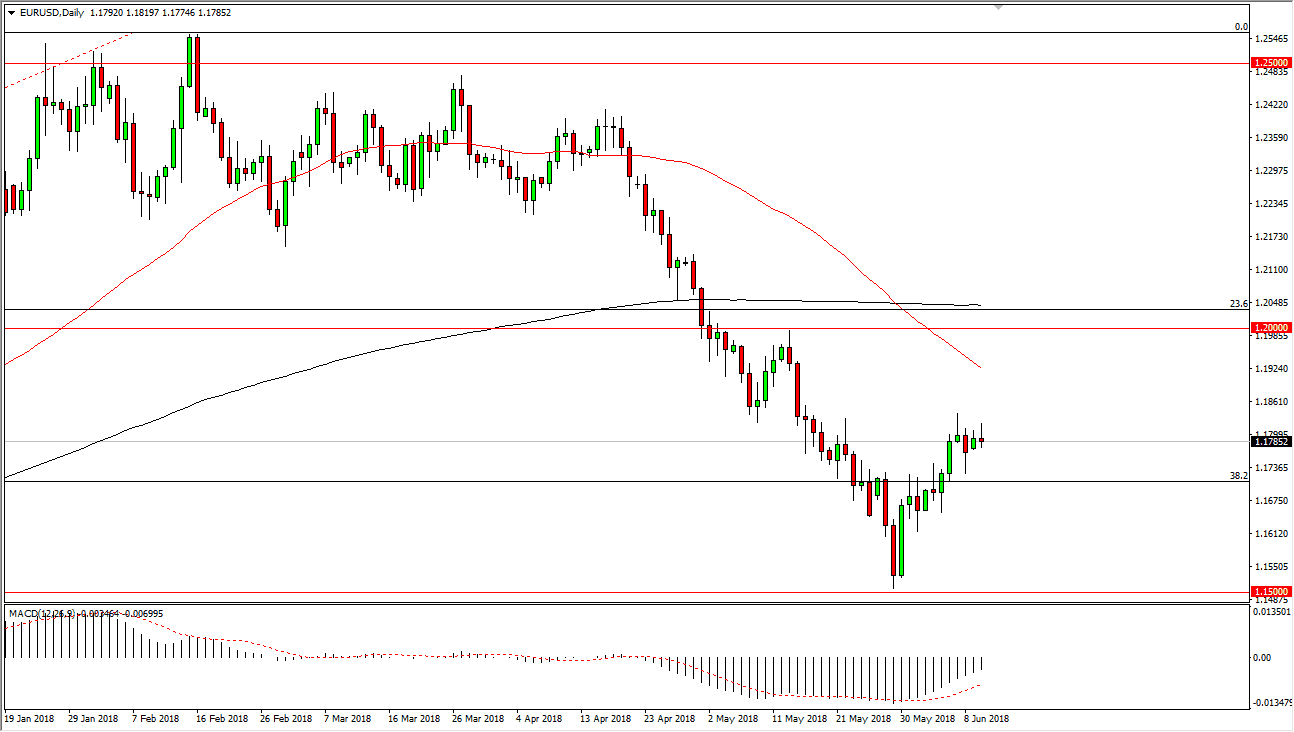Viewport: 1294px width, 732px height.
Task: Select the MACD(12,26,9) indicator label
Action: 40,610
